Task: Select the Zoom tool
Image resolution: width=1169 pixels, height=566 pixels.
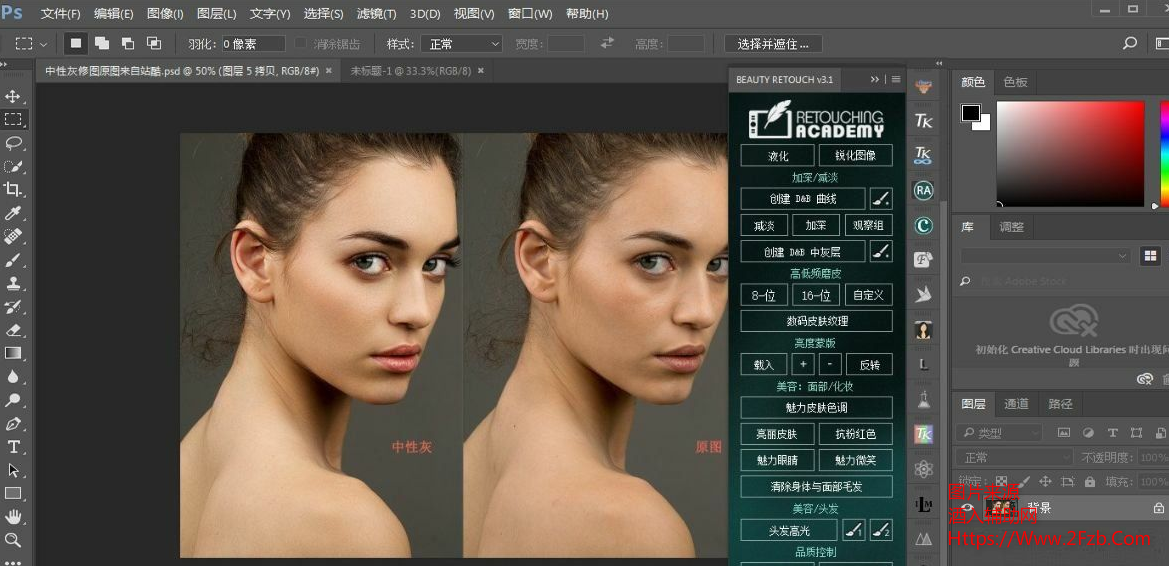Action: click(x=13, y=540)
